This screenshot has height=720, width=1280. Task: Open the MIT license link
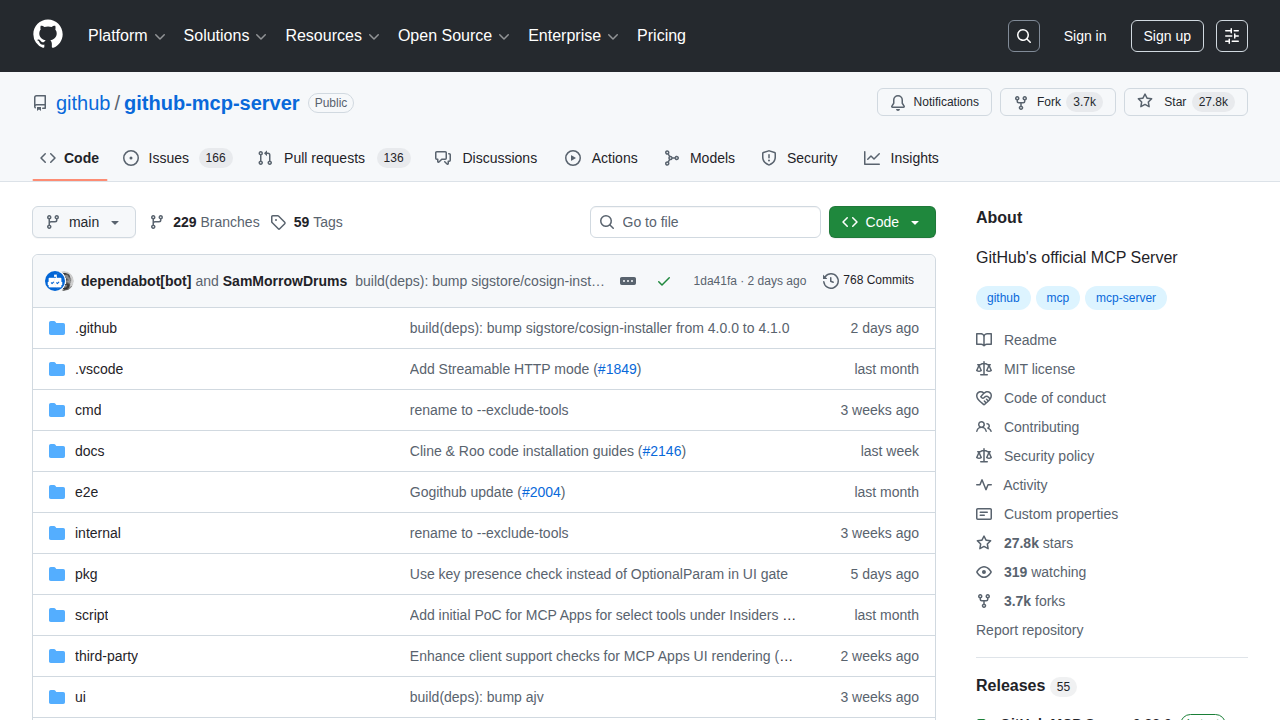point(1039,369)
